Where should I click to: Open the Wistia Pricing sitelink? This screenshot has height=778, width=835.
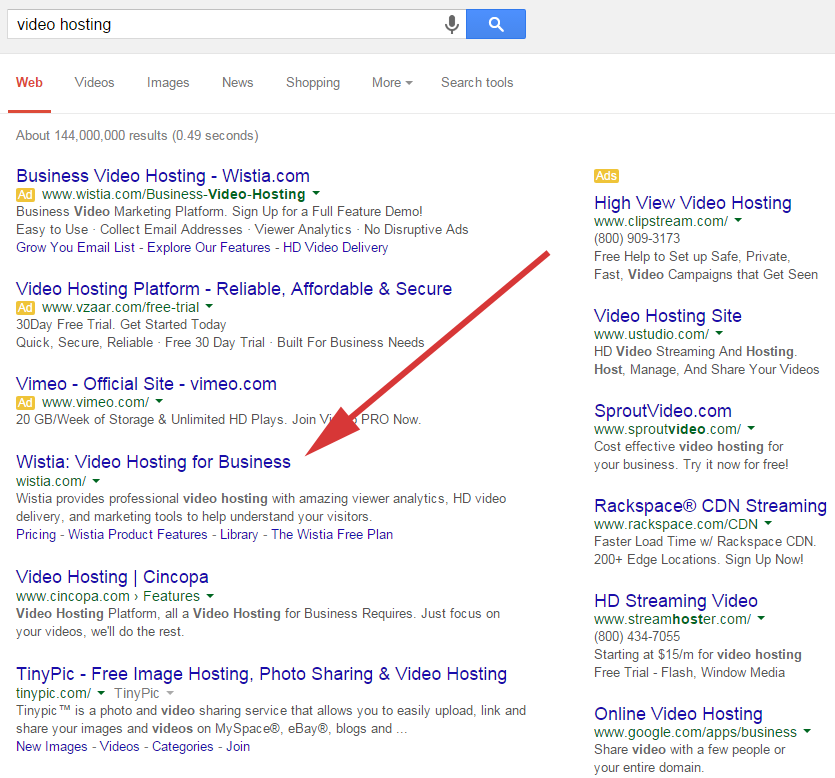click(x=36, y=535)
